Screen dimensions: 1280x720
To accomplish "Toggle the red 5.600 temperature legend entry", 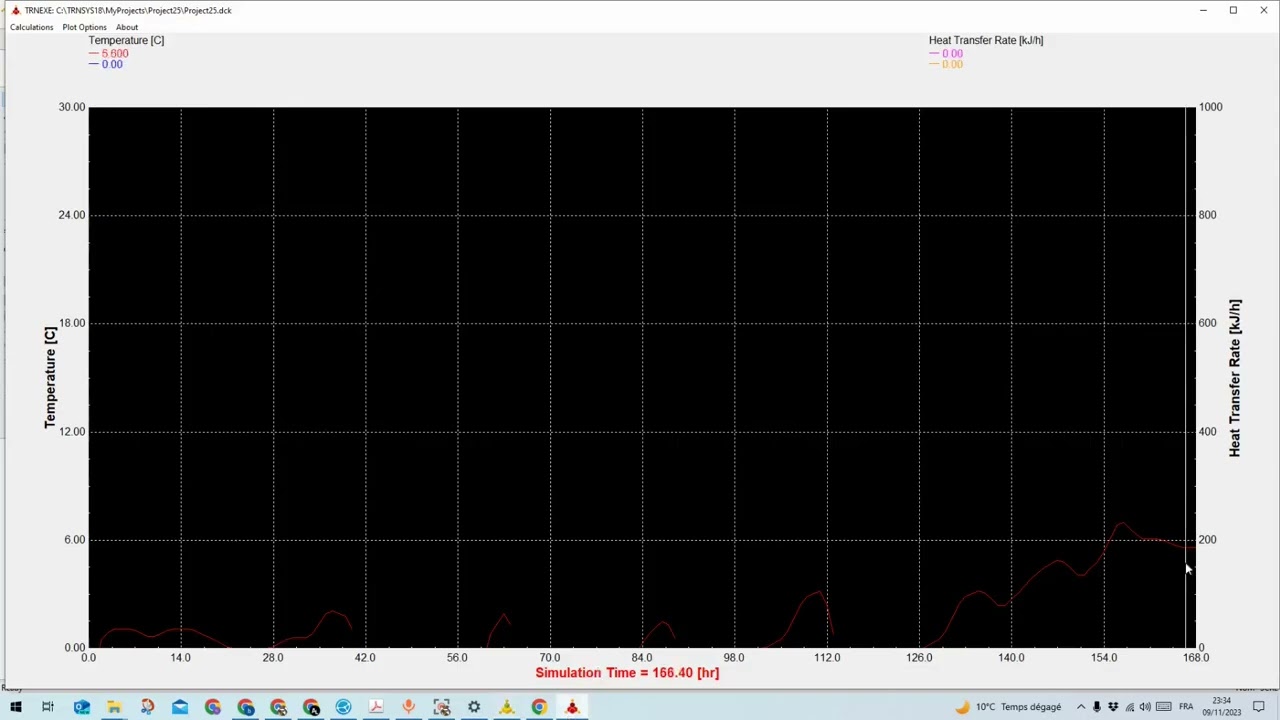I will click(x=109, y=53).
